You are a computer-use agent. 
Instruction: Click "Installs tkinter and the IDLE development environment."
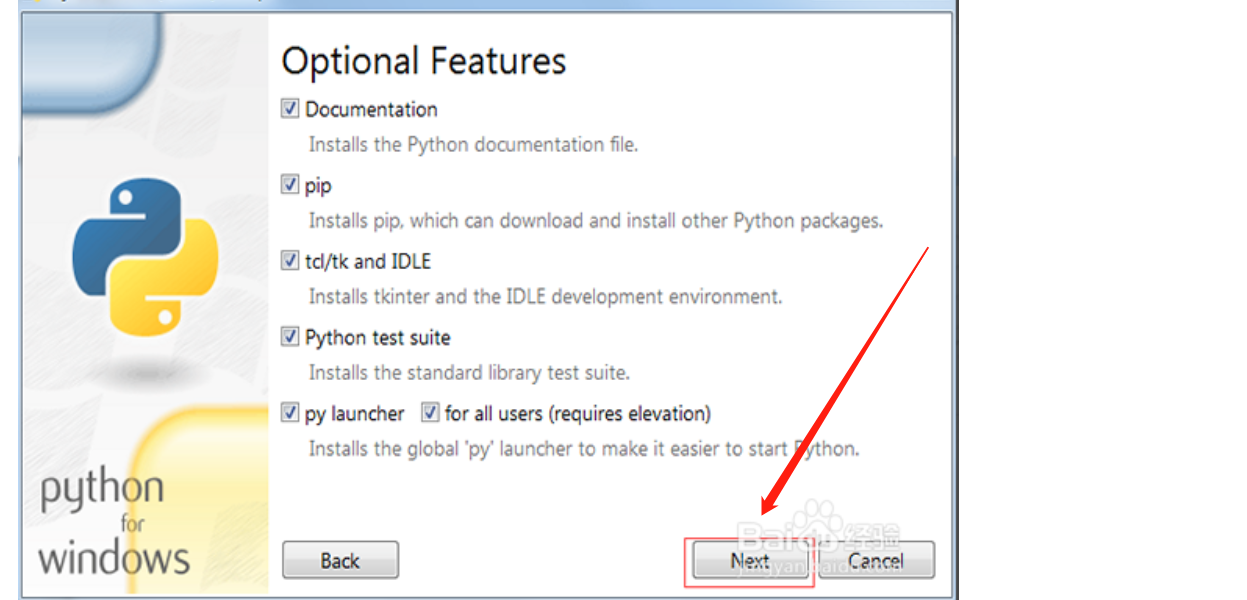click(545, 297)
